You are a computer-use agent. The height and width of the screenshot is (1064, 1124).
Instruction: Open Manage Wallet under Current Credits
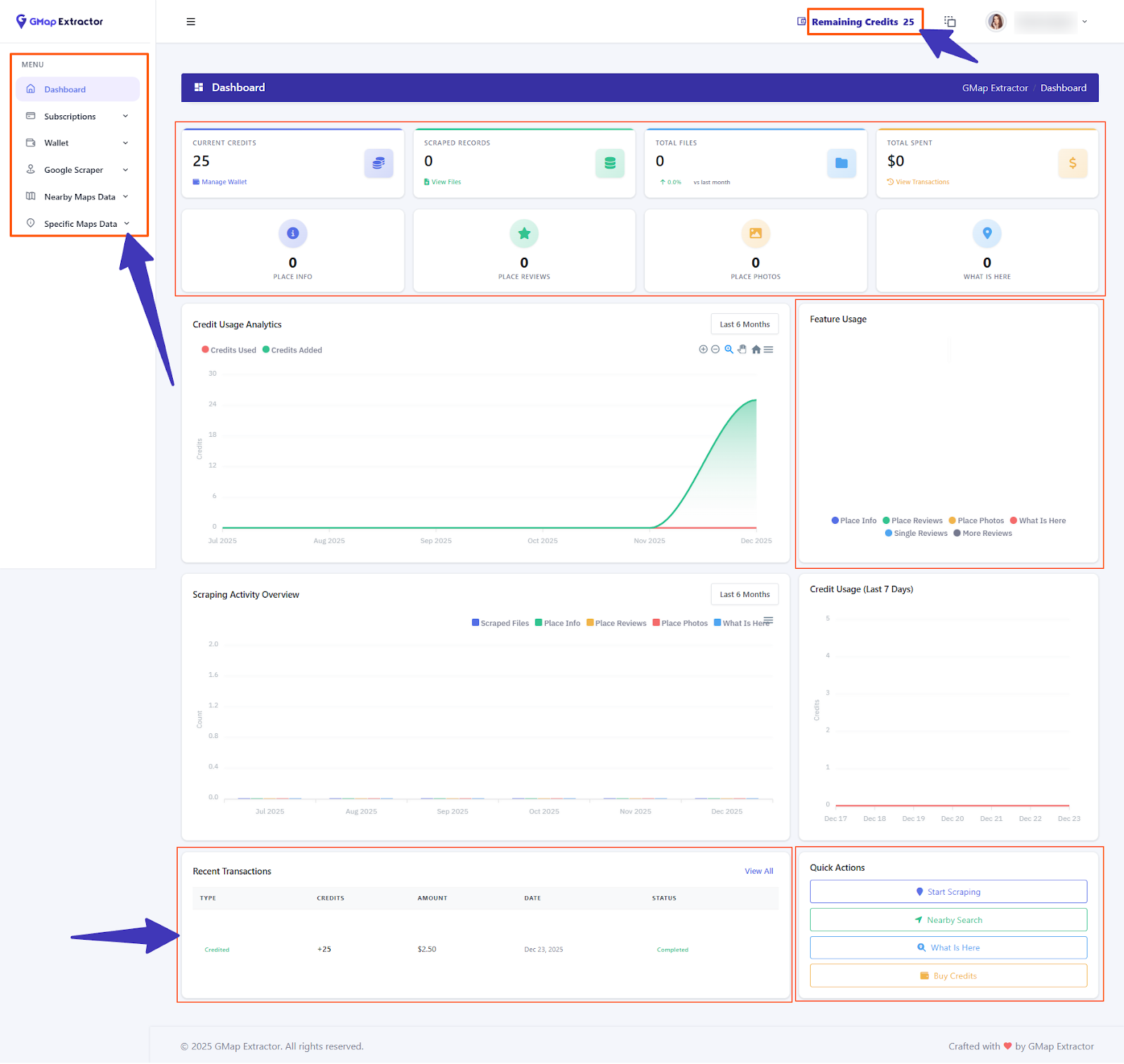pos(219,182)
